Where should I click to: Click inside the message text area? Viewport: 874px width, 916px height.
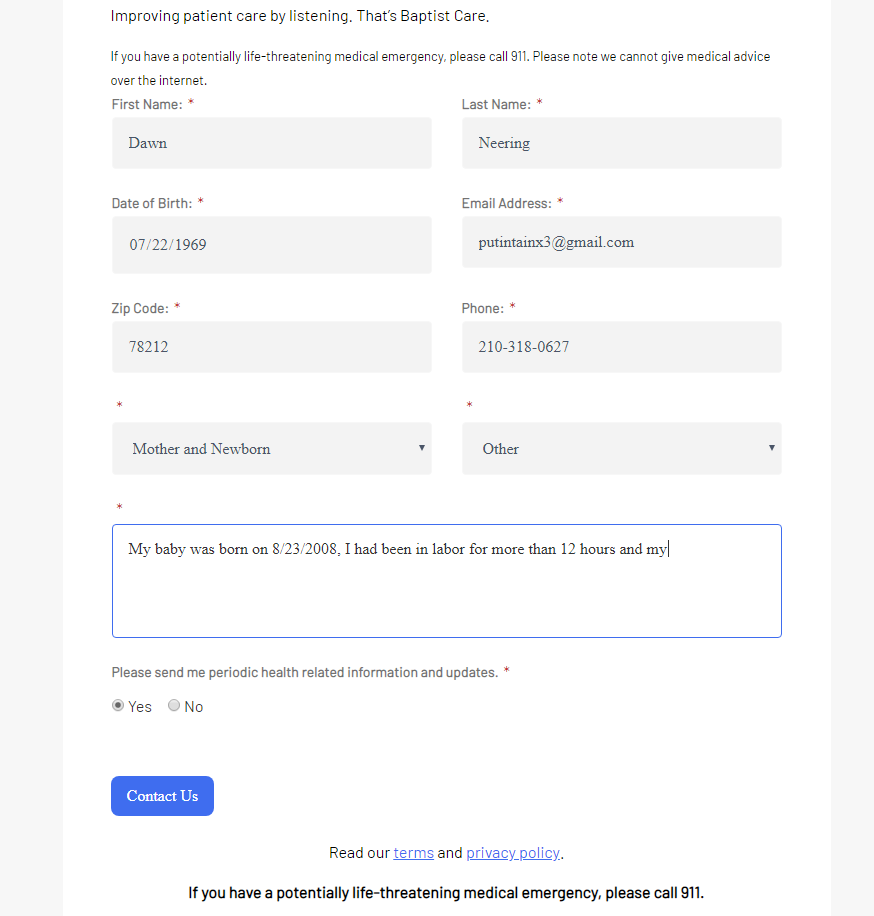(x=447, y=581)
